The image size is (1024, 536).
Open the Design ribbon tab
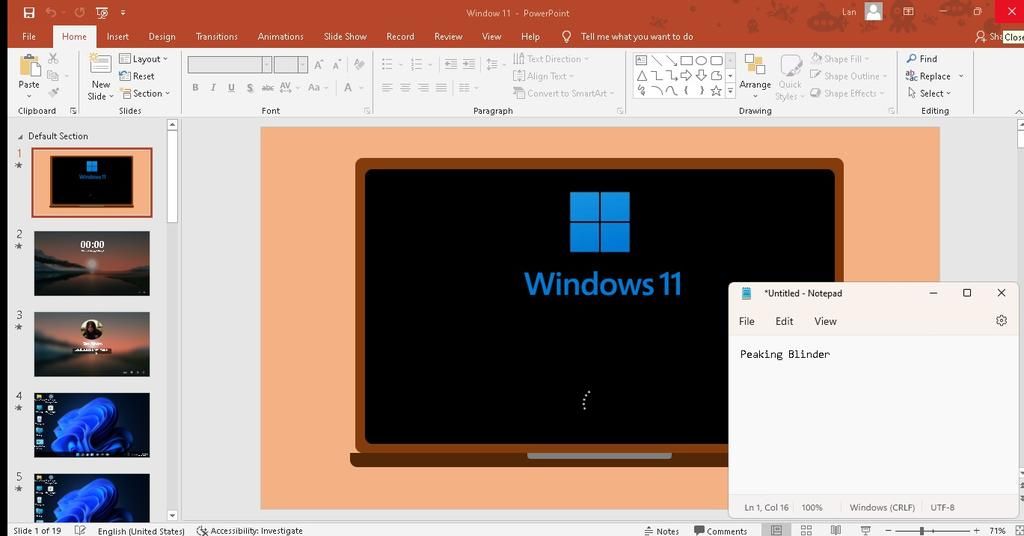point(162,37)
